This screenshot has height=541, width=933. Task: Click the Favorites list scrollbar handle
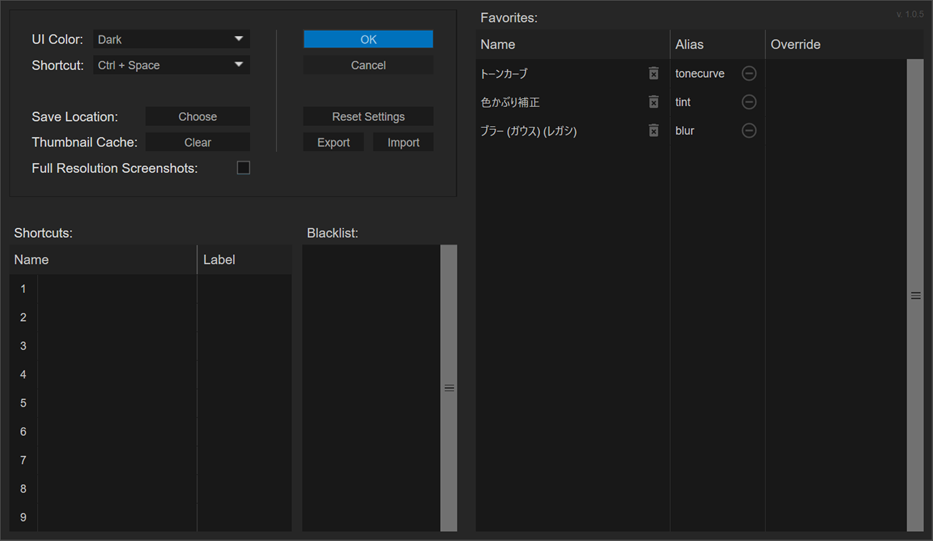(x=915, y=296)
